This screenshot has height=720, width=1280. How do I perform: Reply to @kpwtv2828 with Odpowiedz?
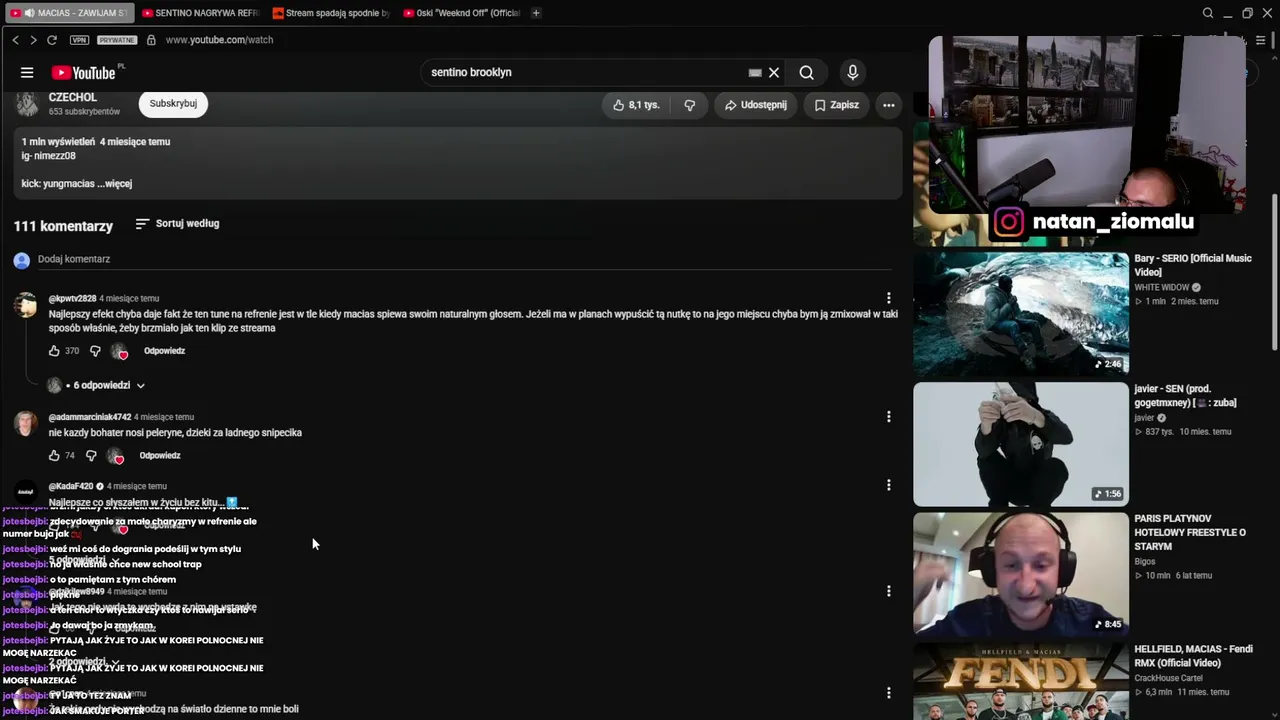point(164,351)
